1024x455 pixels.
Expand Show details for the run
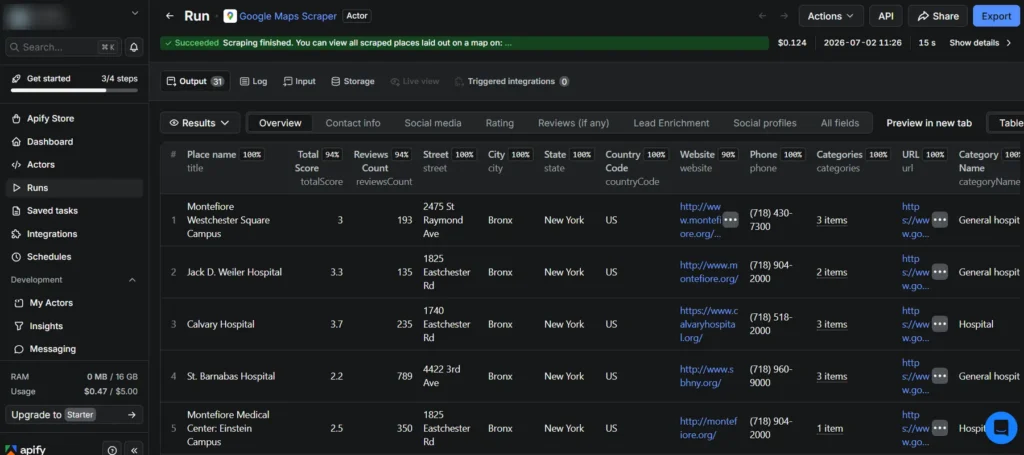click(x=980, y=43)
